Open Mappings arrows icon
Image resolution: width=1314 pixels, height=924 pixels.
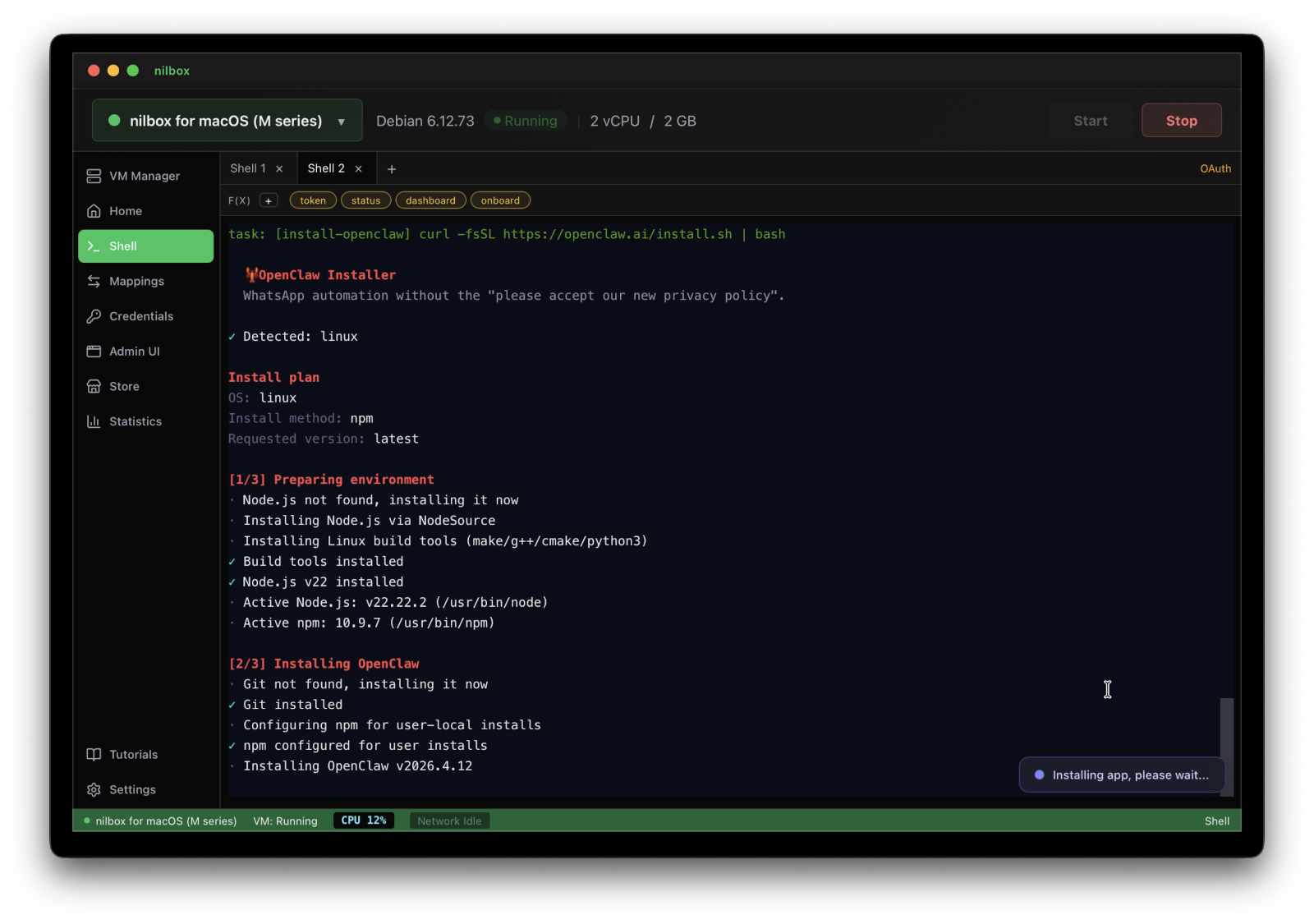(x=94, y=281)
